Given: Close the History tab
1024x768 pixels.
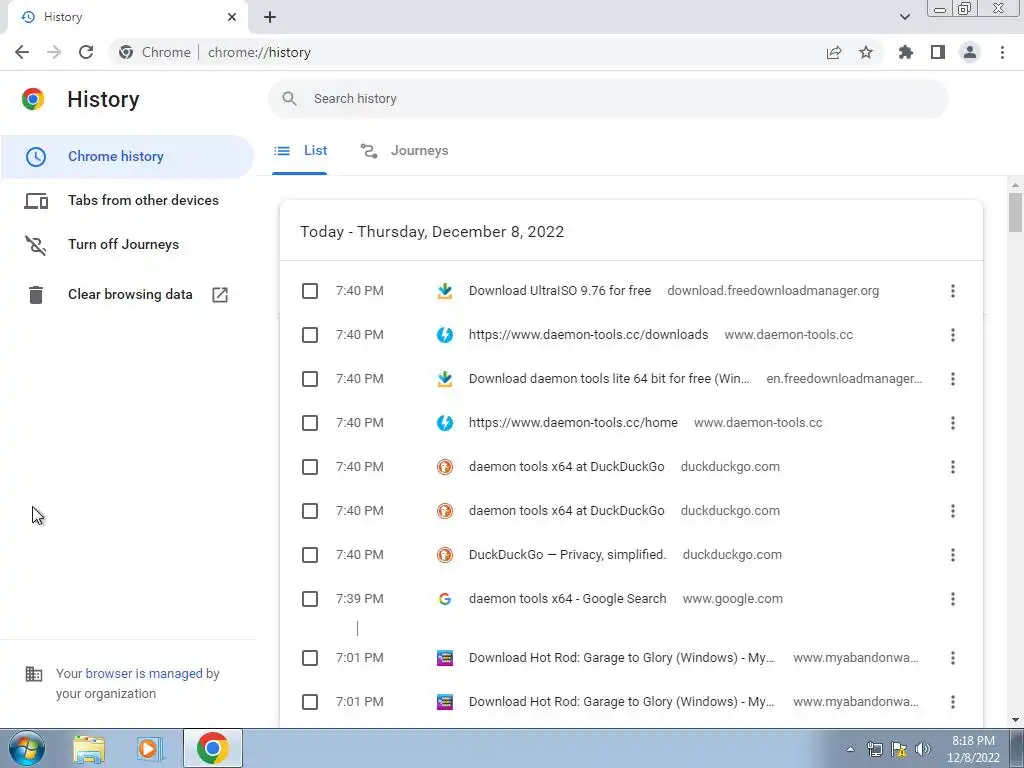Looking at the screenshot, I should pyautogui.click(x=232, y=17).
